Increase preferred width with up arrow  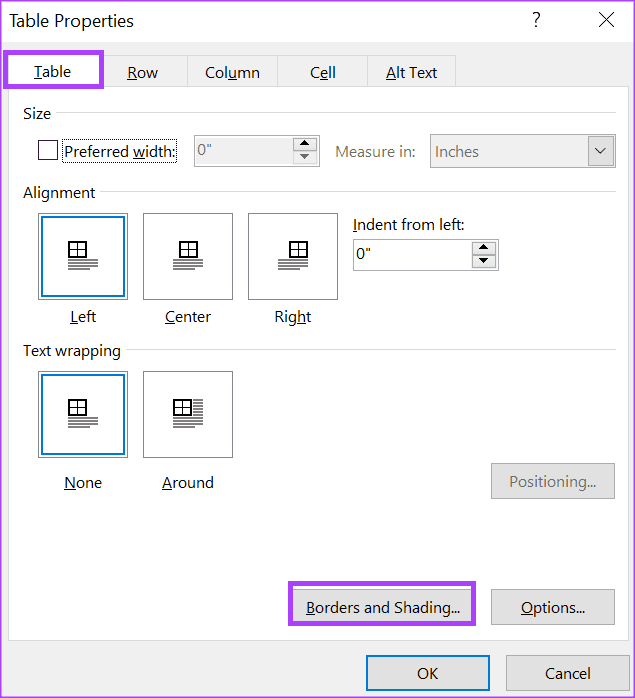click(x=305, y=144)
